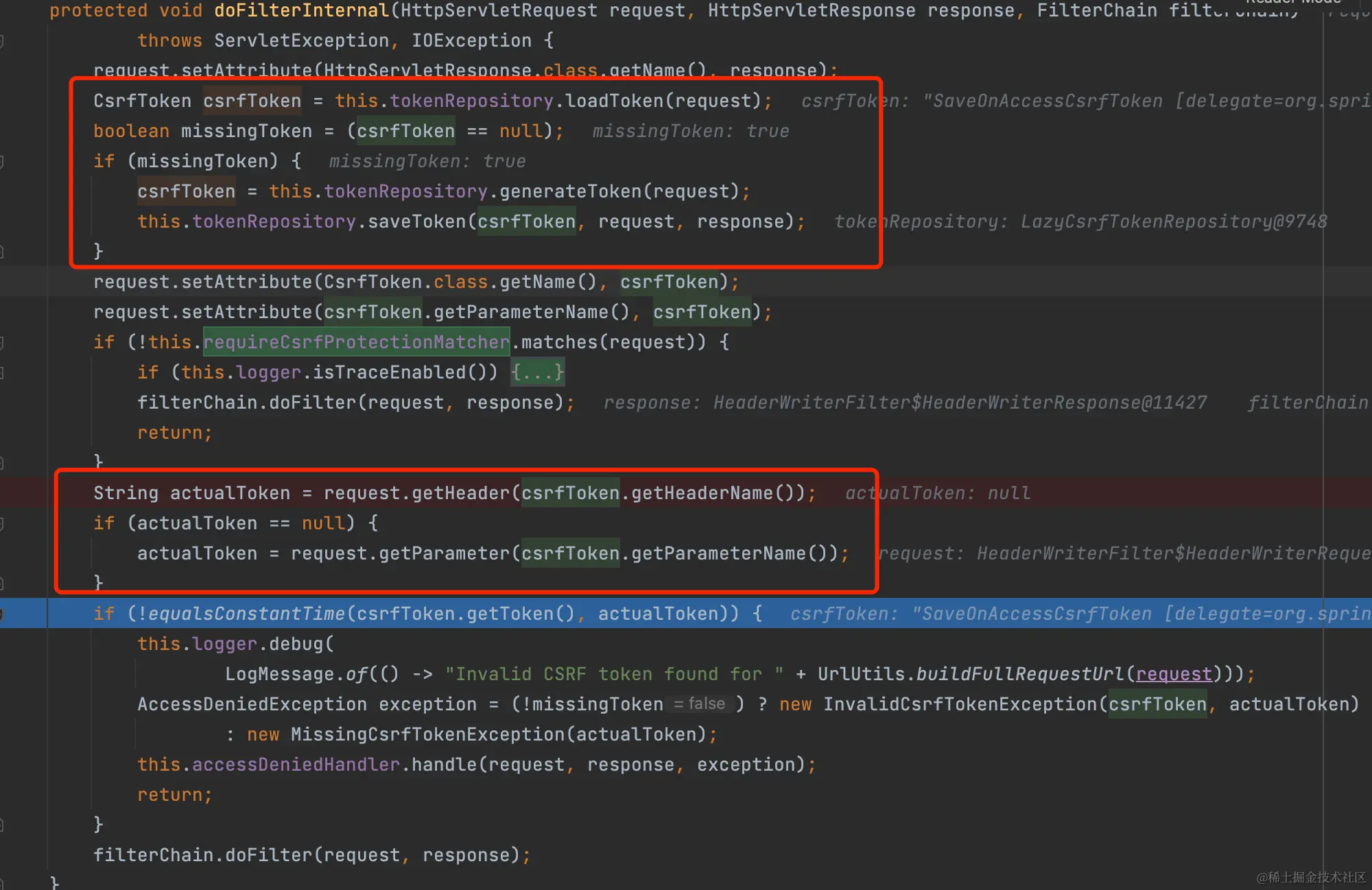Click the underlined 'request' in buildFullRequestUrl
Screen dimensions: 1372x890
click(1173, 674)
